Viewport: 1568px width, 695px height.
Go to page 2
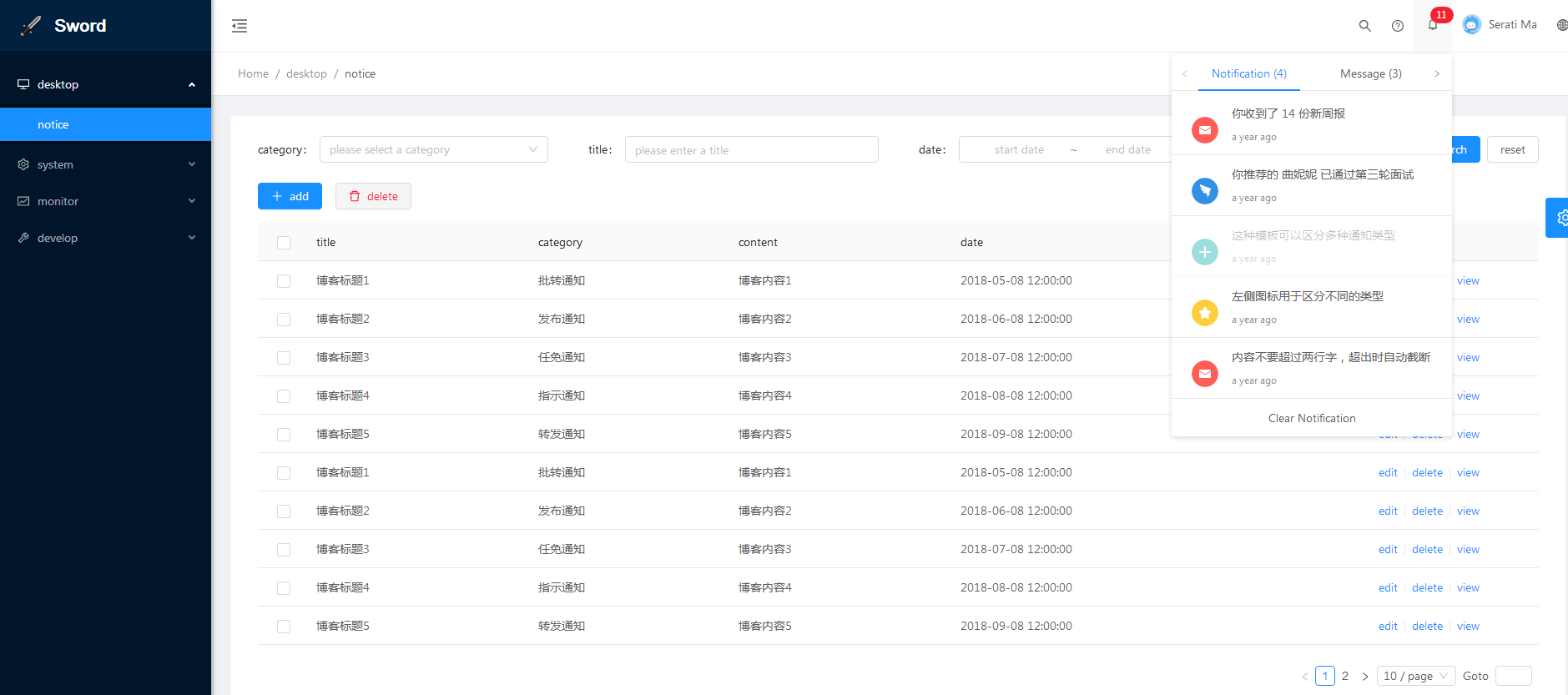(x=1345, y=676)
